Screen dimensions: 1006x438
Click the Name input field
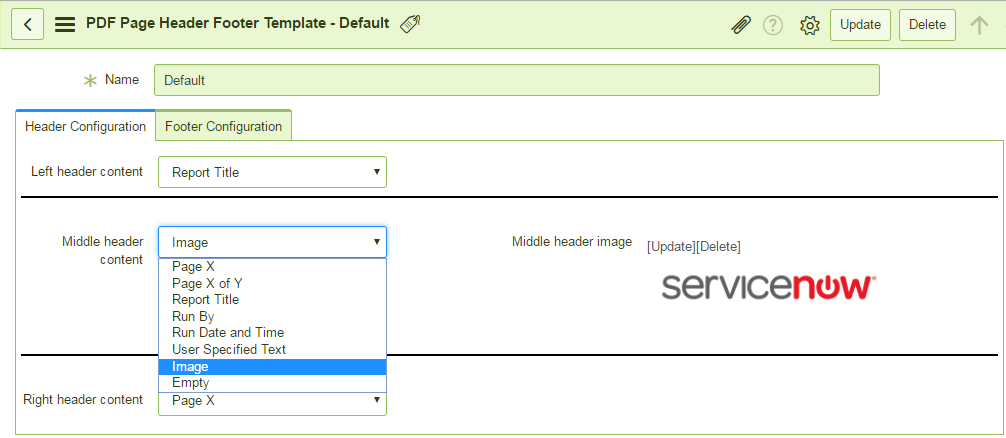pyautogui.click(x=516, y=80)
